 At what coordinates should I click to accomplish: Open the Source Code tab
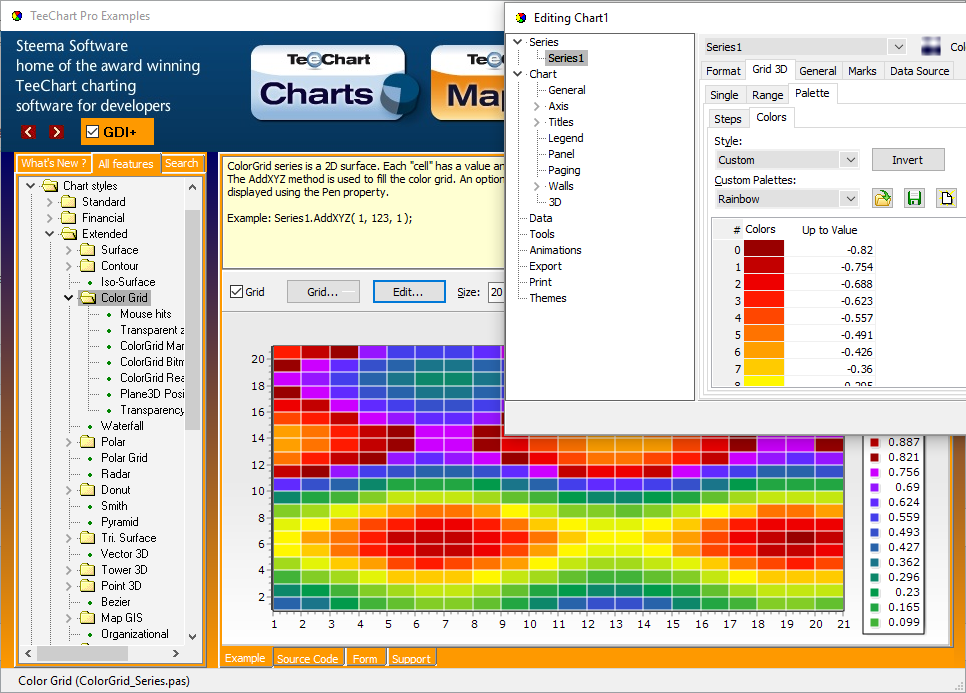pyautogui.click(x=307, y=659)
